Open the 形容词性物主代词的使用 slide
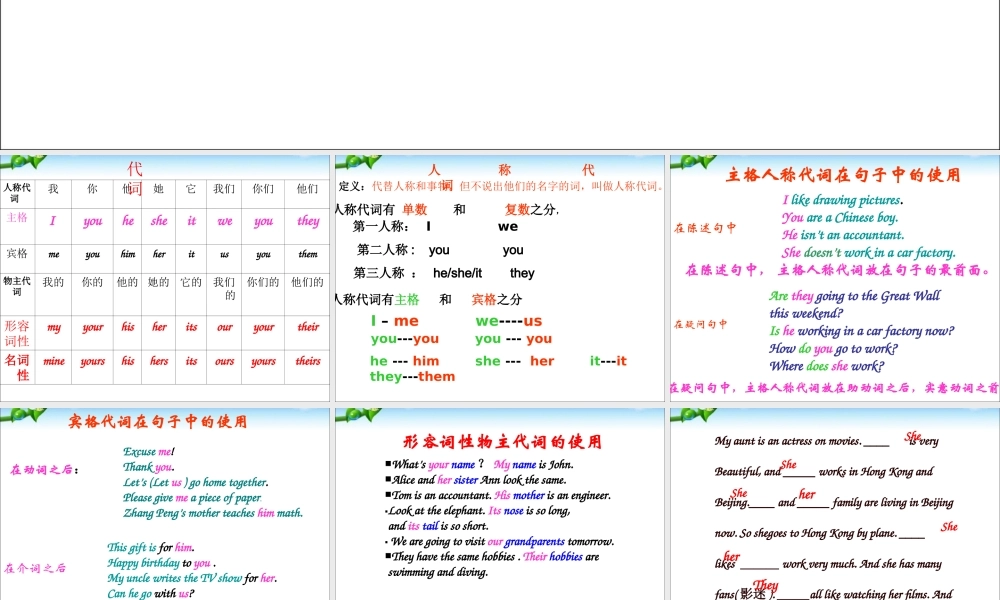 pos(499,504)
